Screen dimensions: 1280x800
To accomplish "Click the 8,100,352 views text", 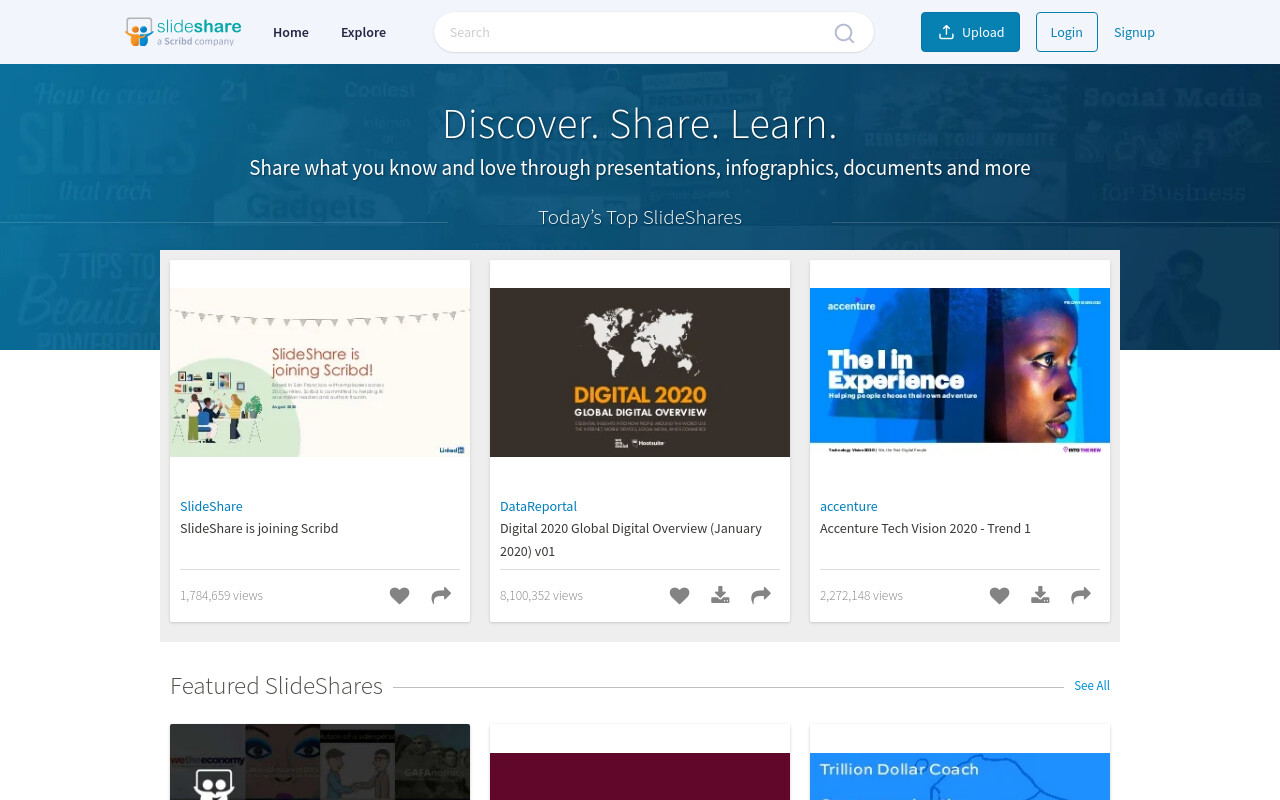I will (541, 595).
